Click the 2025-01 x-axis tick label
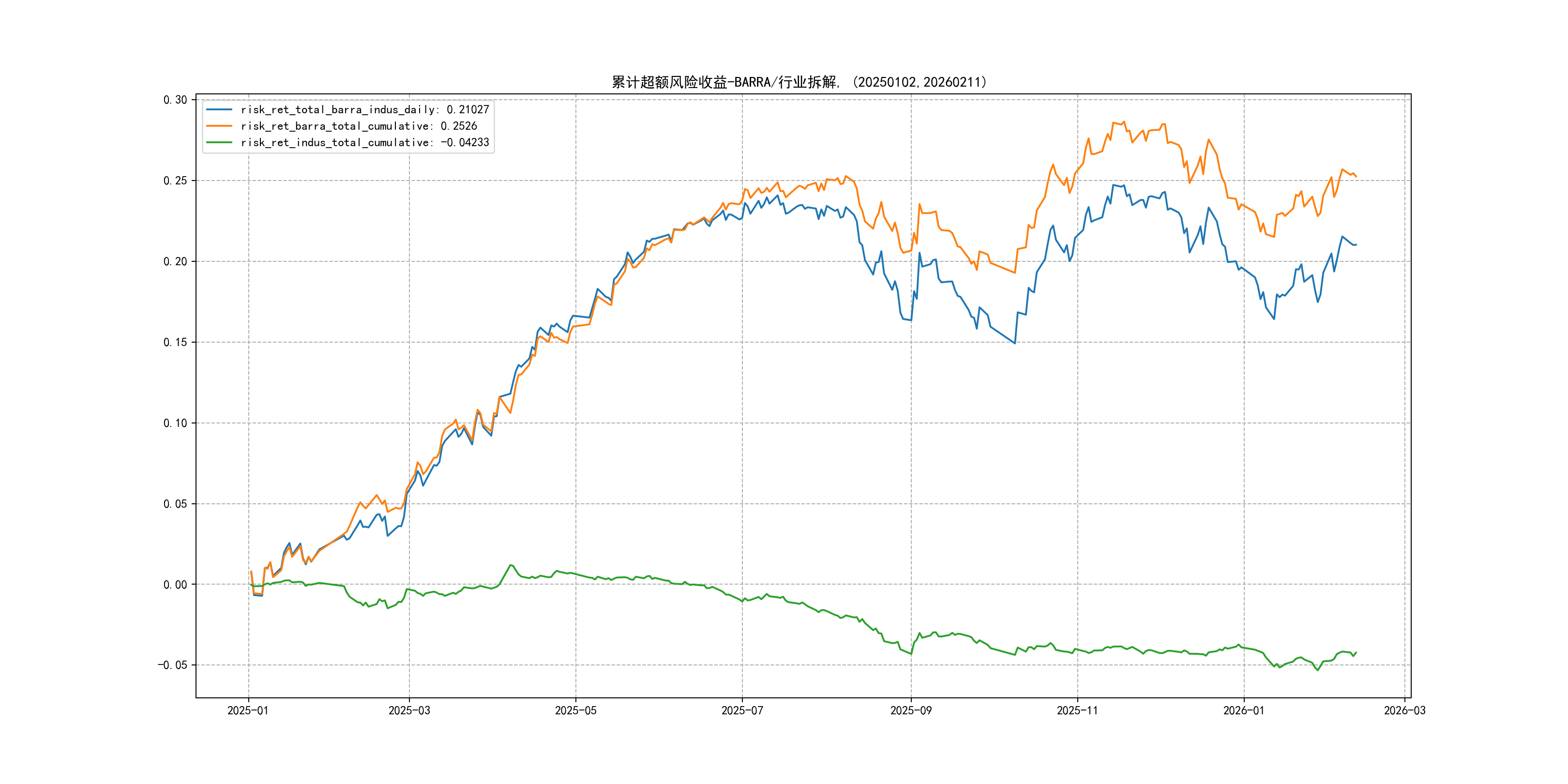 tap(248, 710)
